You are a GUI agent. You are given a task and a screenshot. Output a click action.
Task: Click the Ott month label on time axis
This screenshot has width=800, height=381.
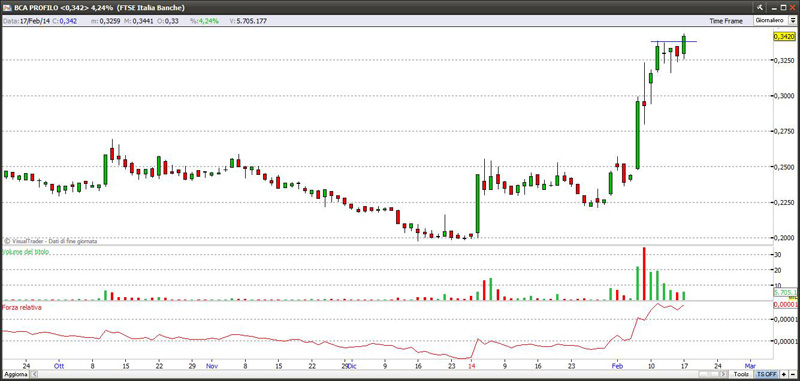coord(59,366)
